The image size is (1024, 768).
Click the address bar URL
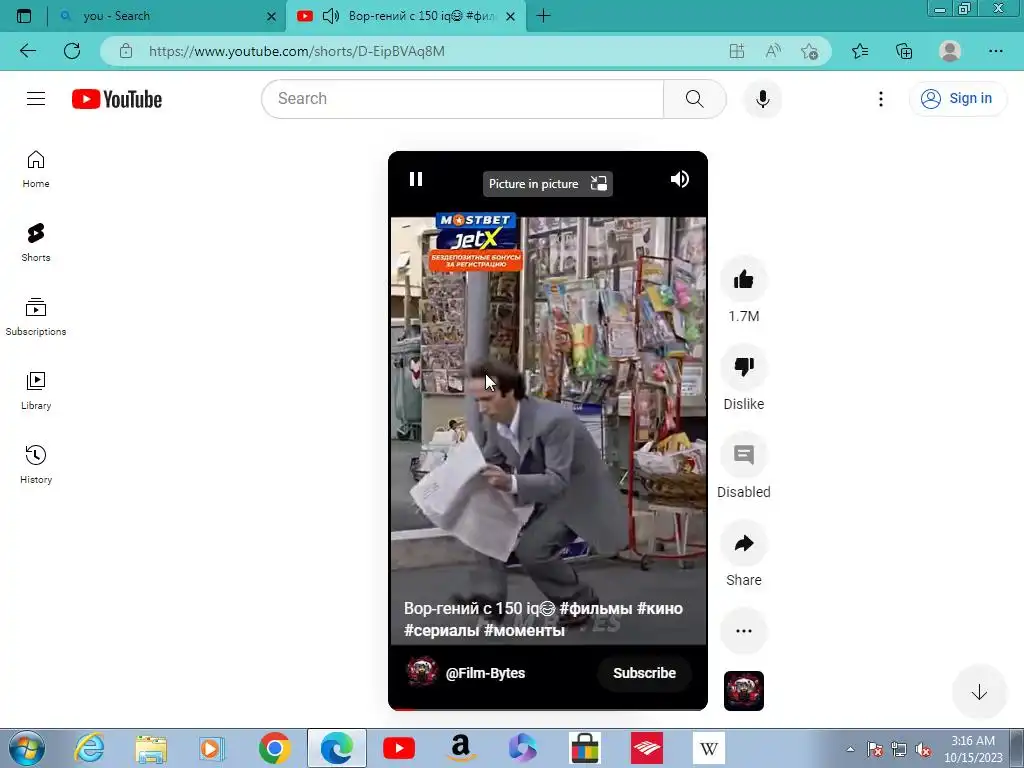[x=296, y=51]
